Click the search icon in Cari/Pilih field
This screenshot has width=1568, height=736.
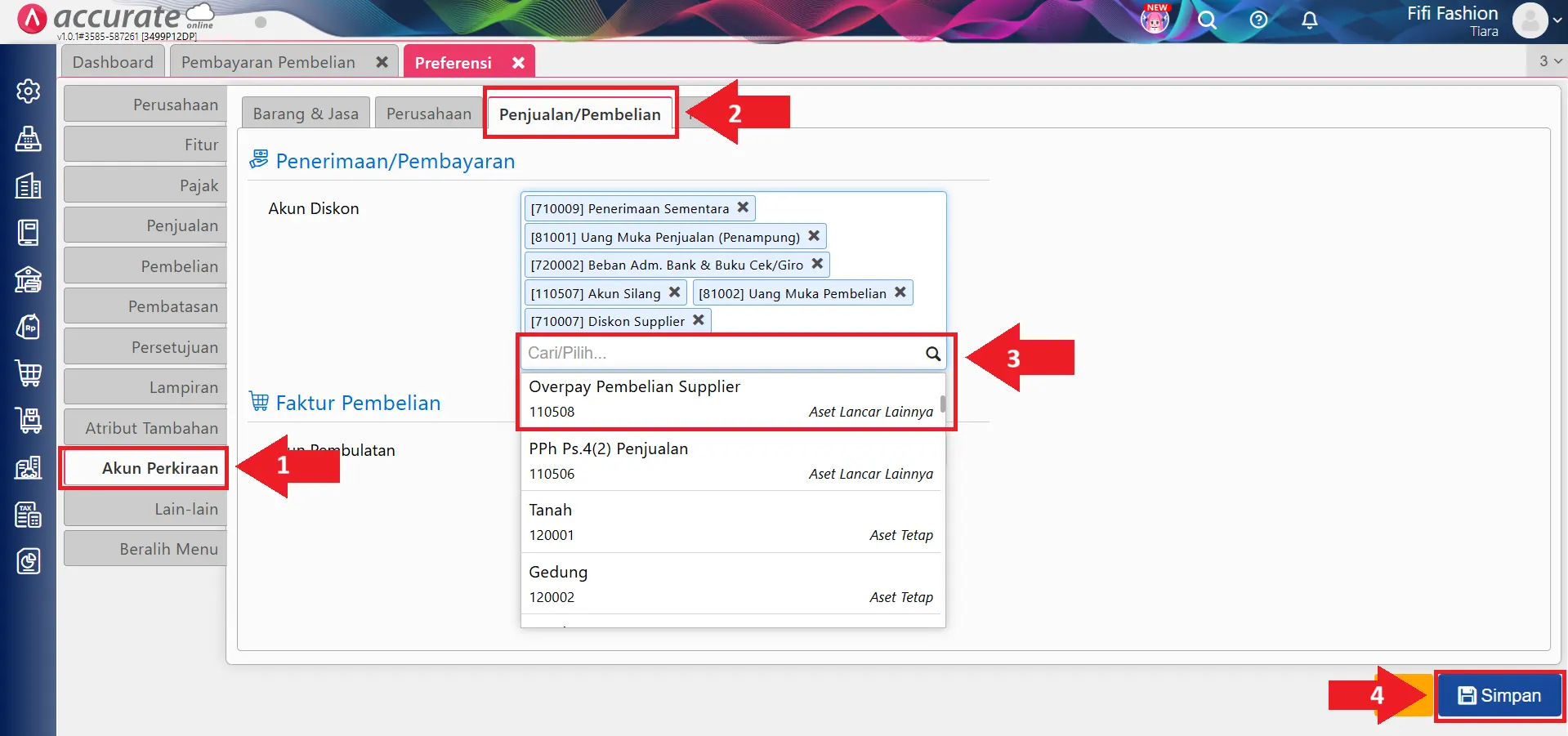coord(932,354)
